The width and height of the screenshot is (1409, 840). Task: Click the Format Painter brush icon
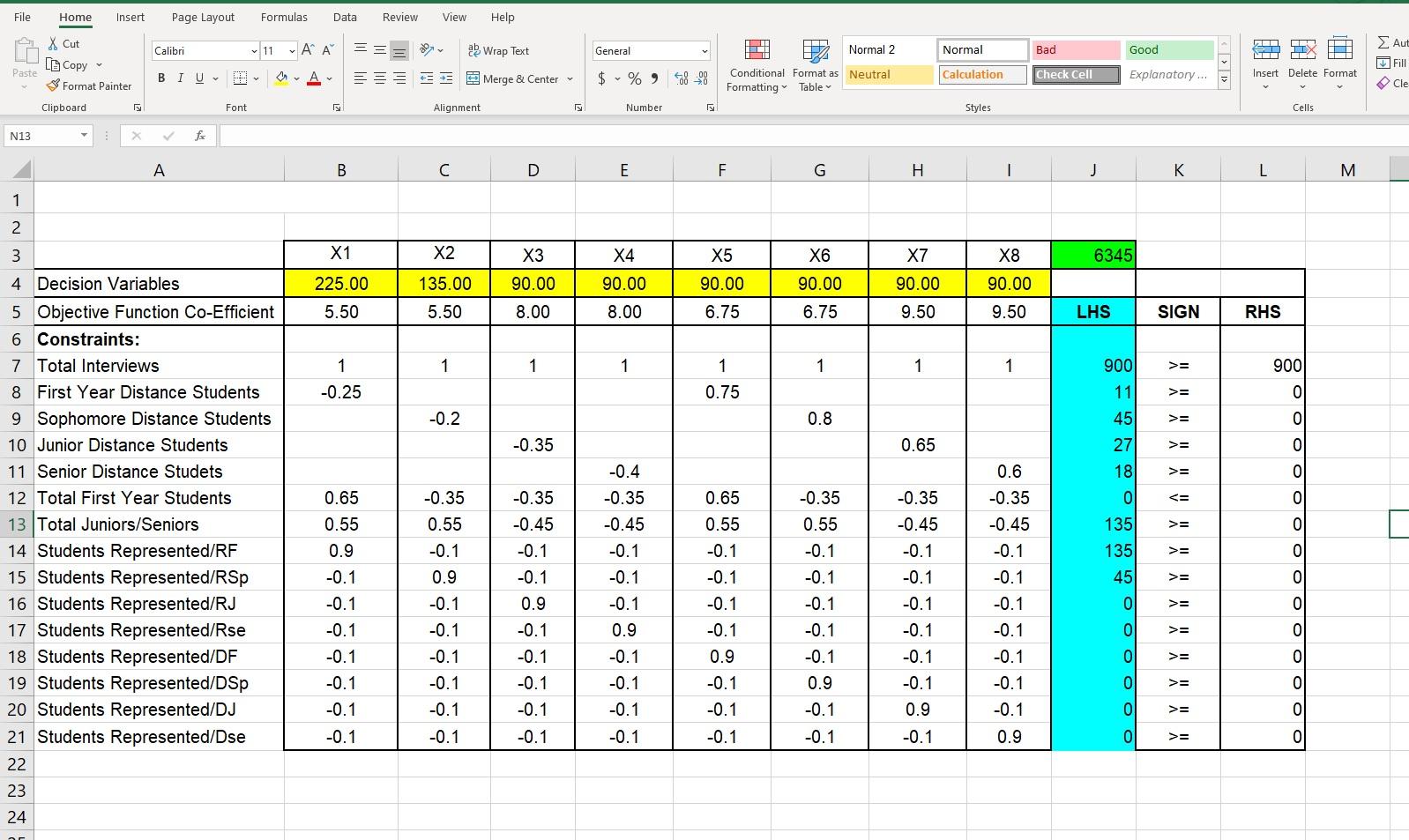(x=53, y=85)
